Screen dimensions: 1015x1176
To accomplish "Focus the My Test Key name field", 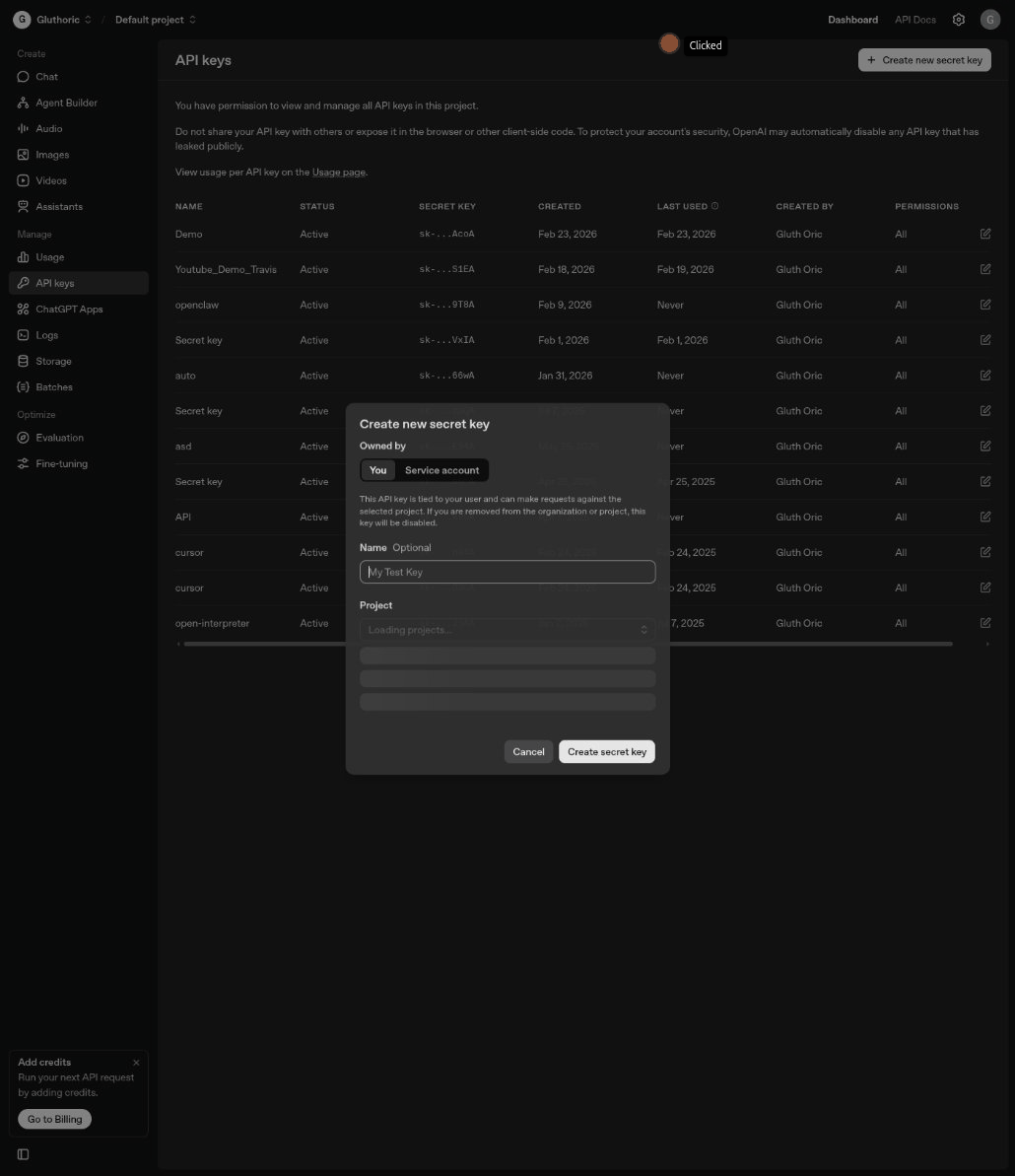I will (507, 572).
